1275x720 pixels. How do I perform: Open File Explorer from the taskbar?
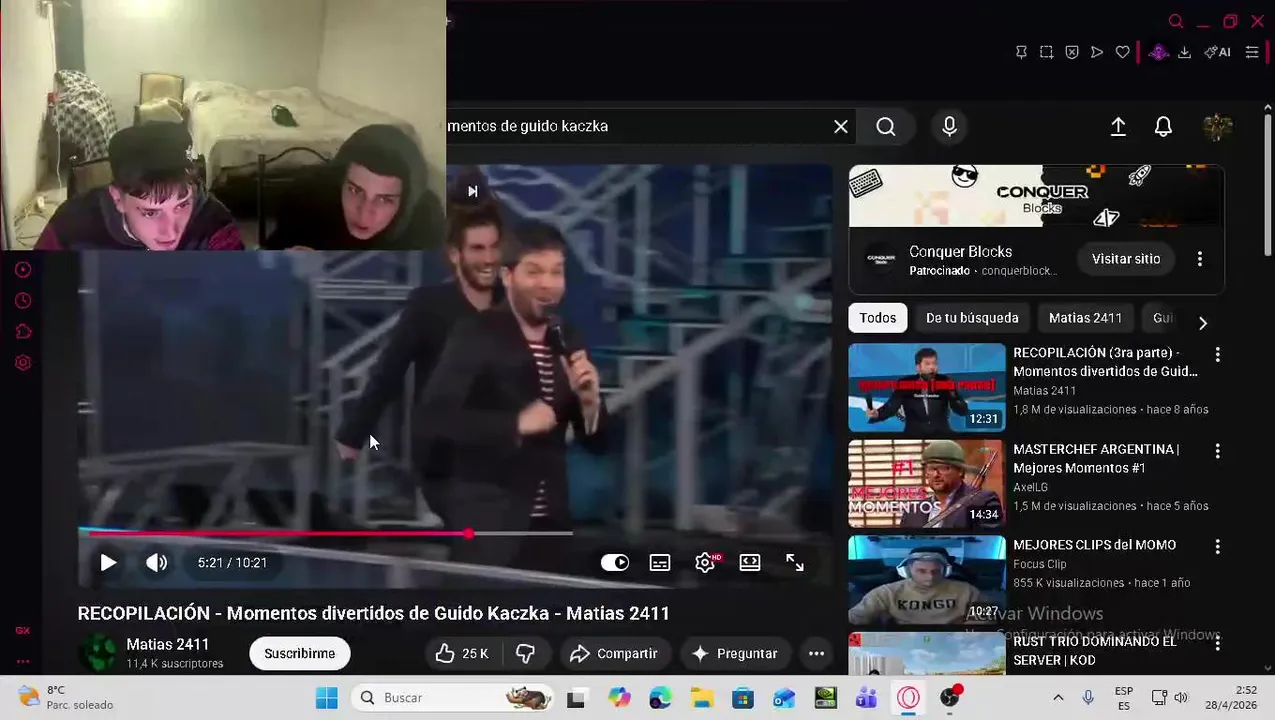[702, 698]
